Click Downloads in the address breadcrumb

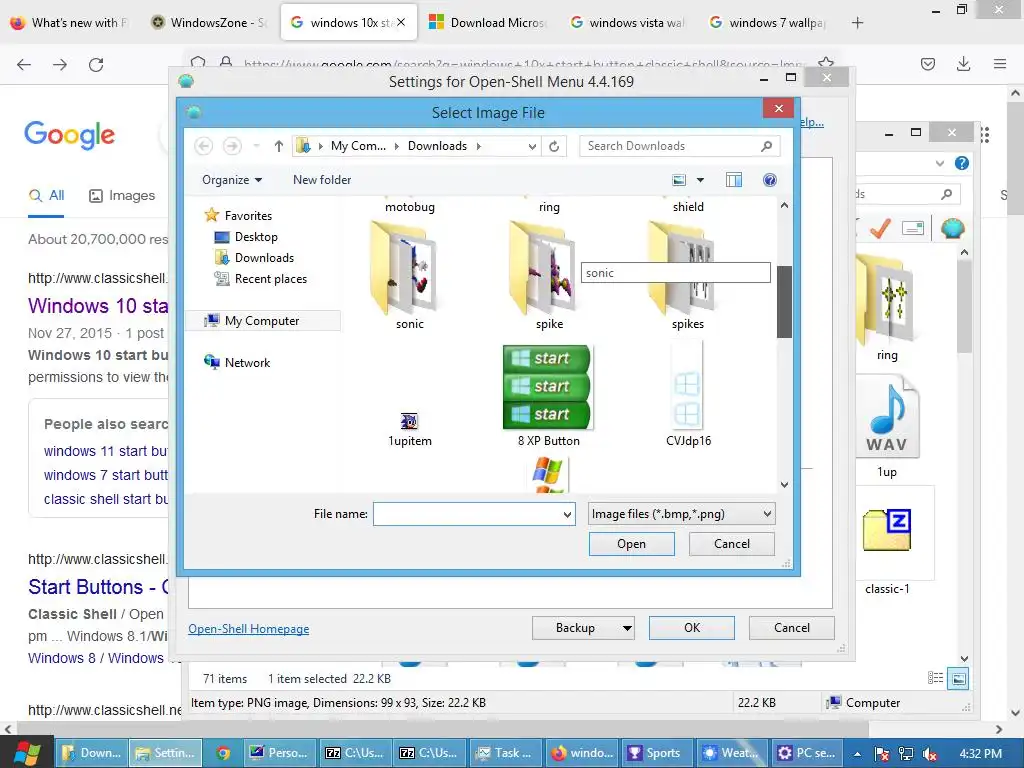437,146
